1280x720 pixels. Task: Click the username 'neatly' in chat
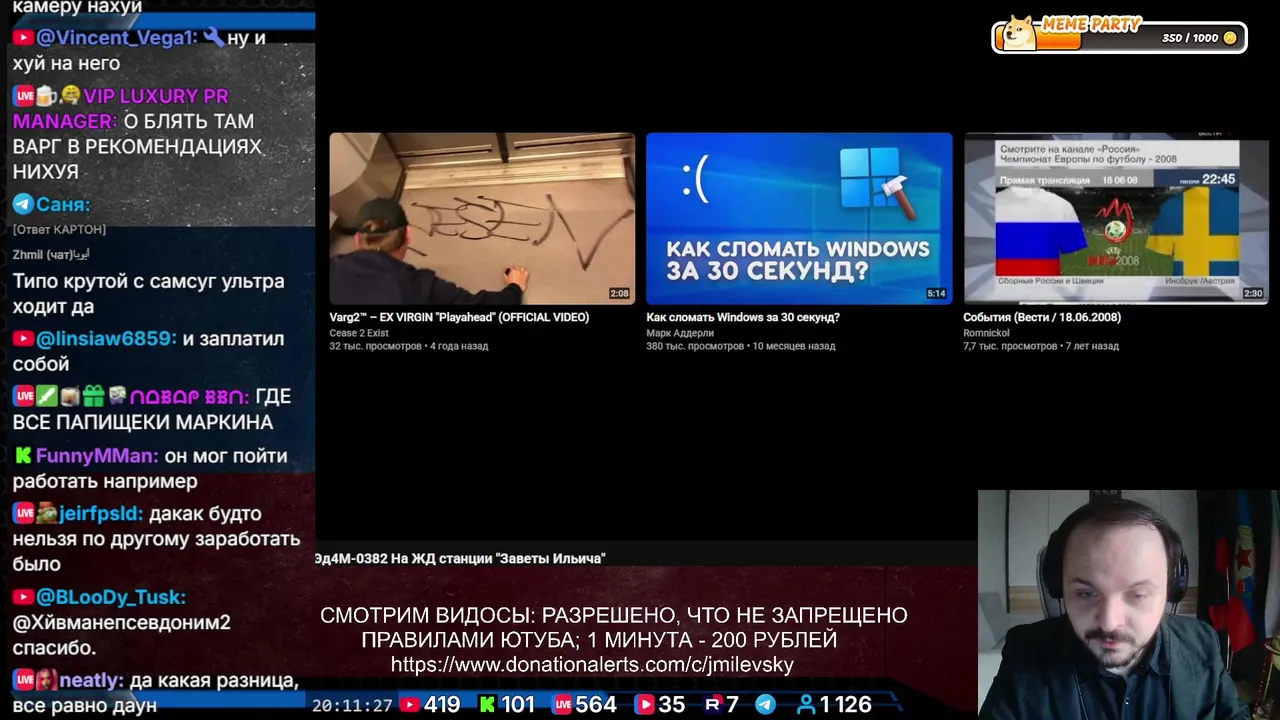91,681
